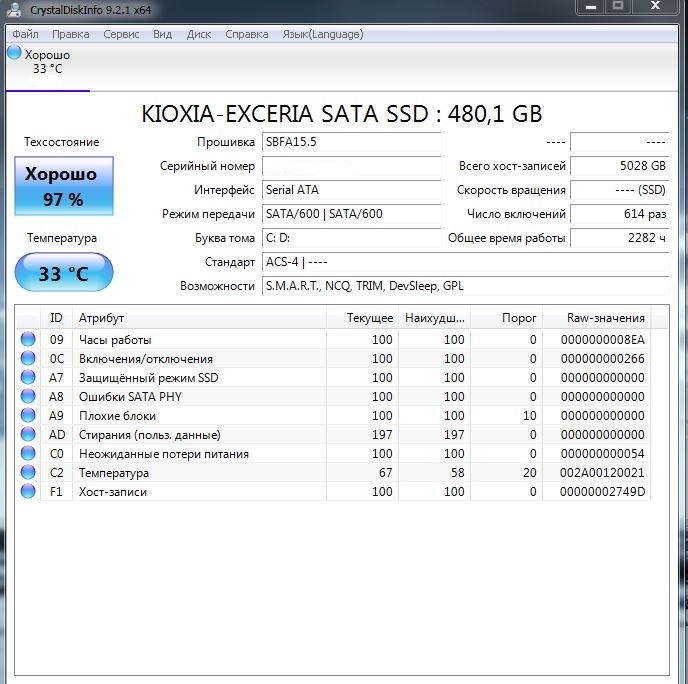Click status circle of Стирания row
The height and width of the screenshot is (684, 688).
point(28,434)
